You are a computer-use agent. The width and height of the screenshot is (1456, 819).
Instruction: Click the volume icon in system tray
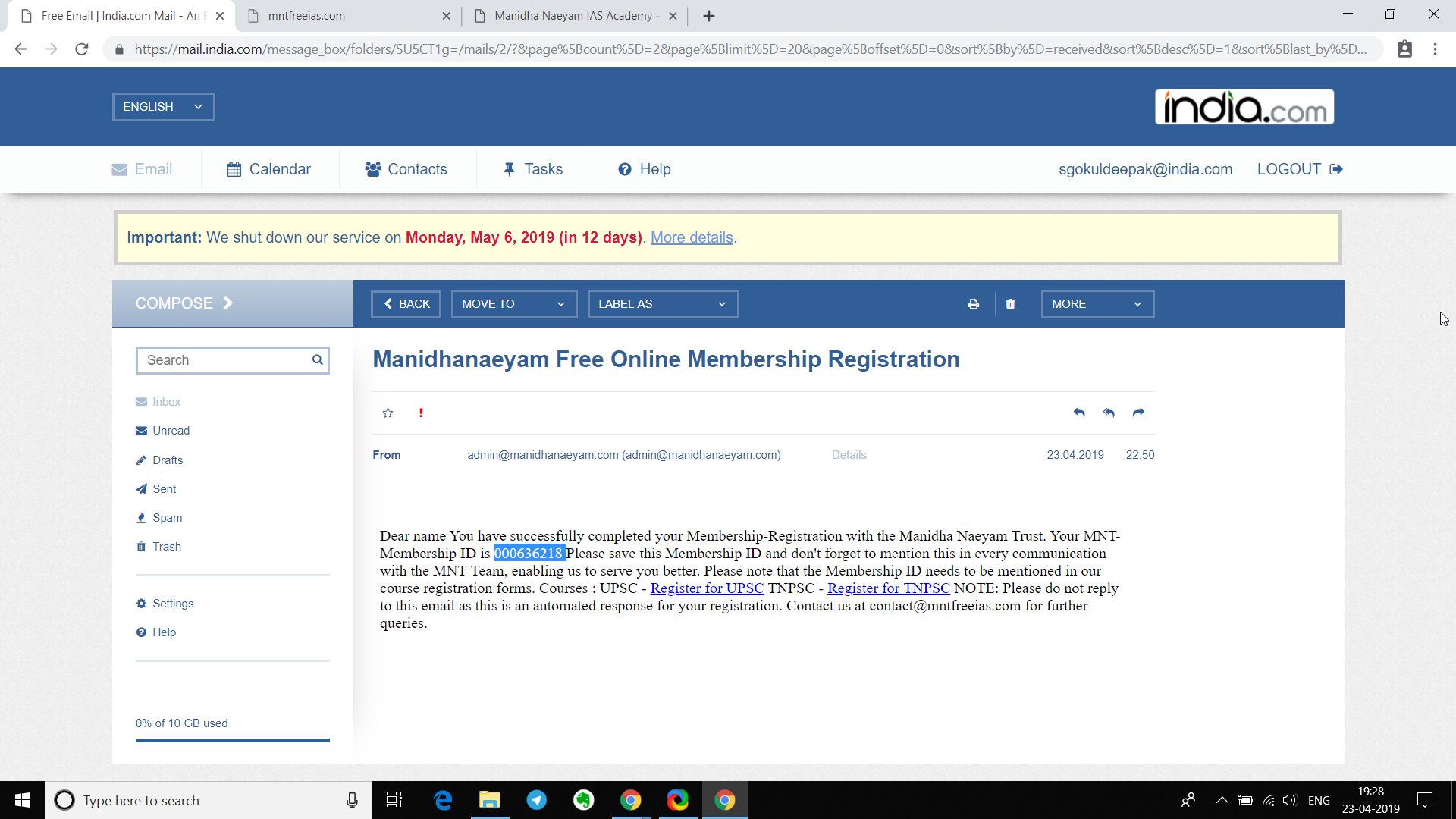tap(1289, 800)
